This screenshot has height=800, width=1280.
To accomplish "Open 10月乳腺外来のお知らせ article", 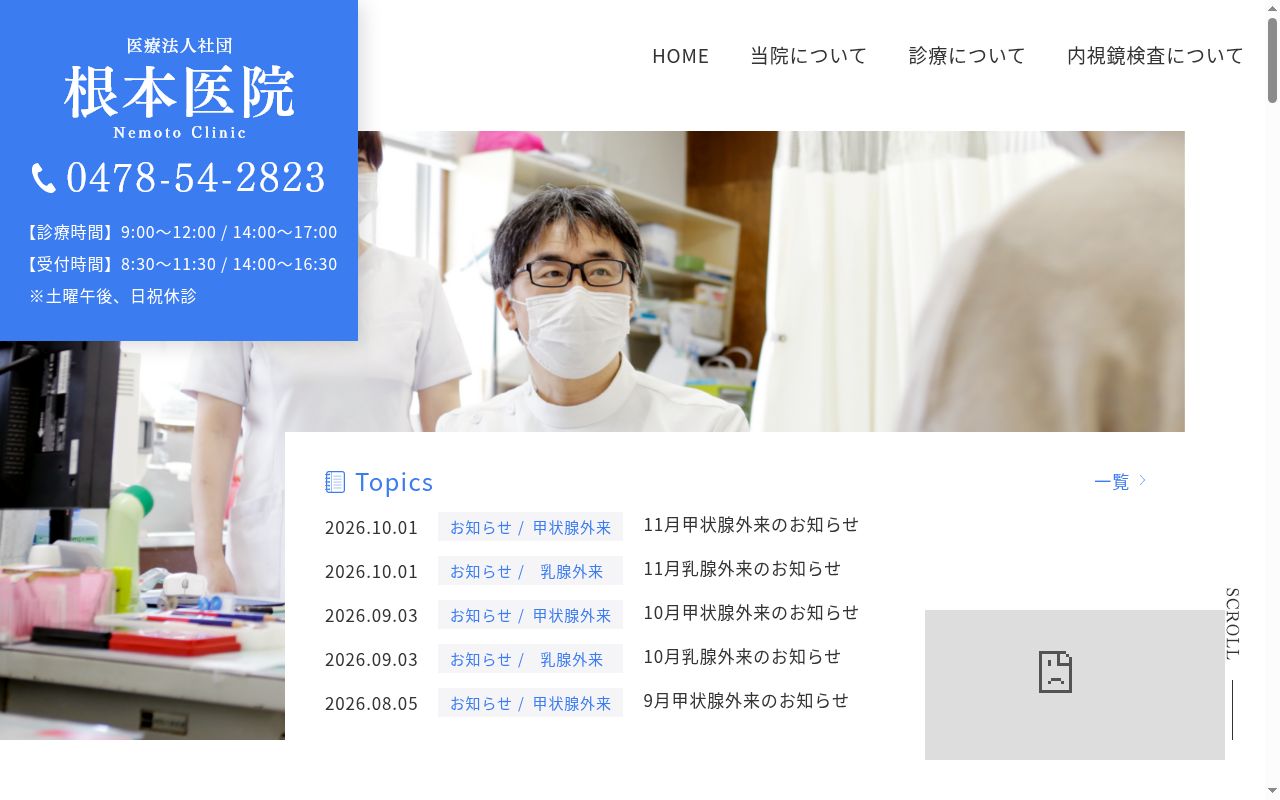I will coord(742,656).
